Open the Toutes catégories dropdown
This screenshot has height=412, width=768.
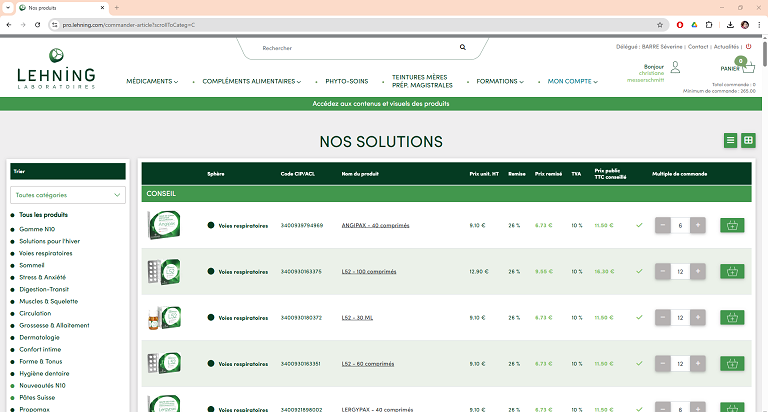(x=68, y=195)
